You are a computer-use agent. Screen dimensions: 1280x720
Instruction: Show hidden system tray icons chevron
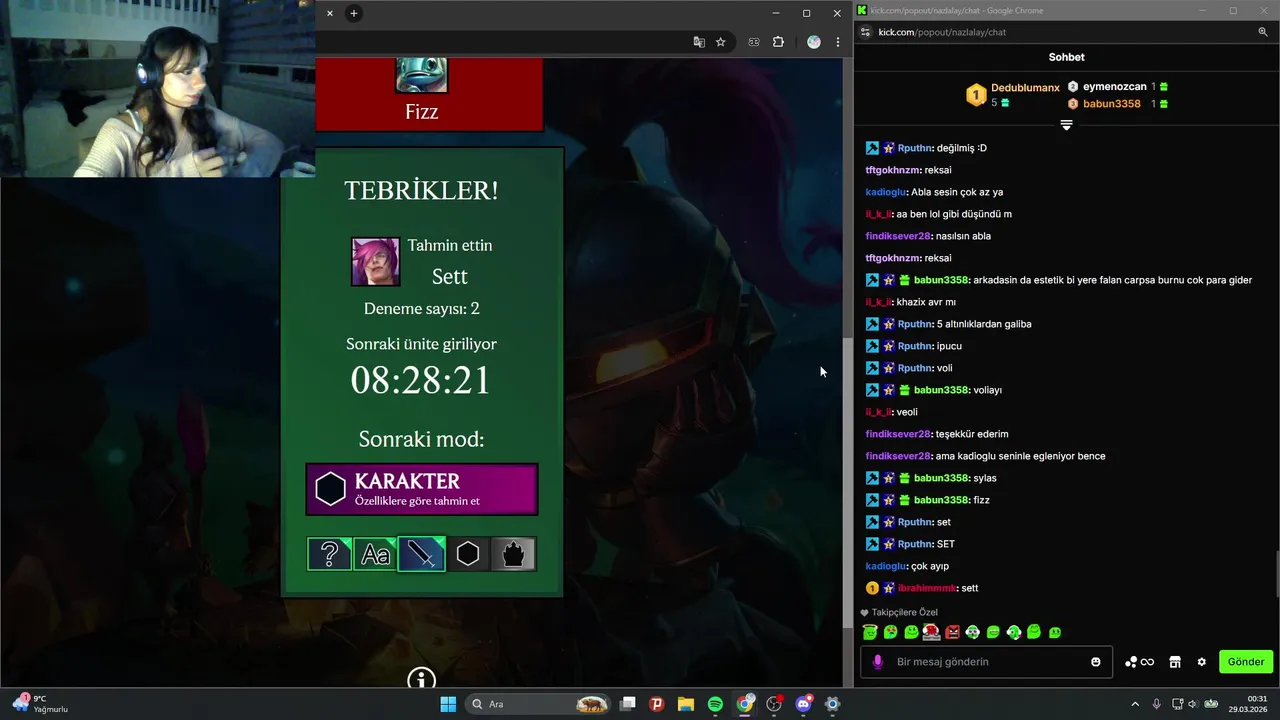tap(1135, 704)
